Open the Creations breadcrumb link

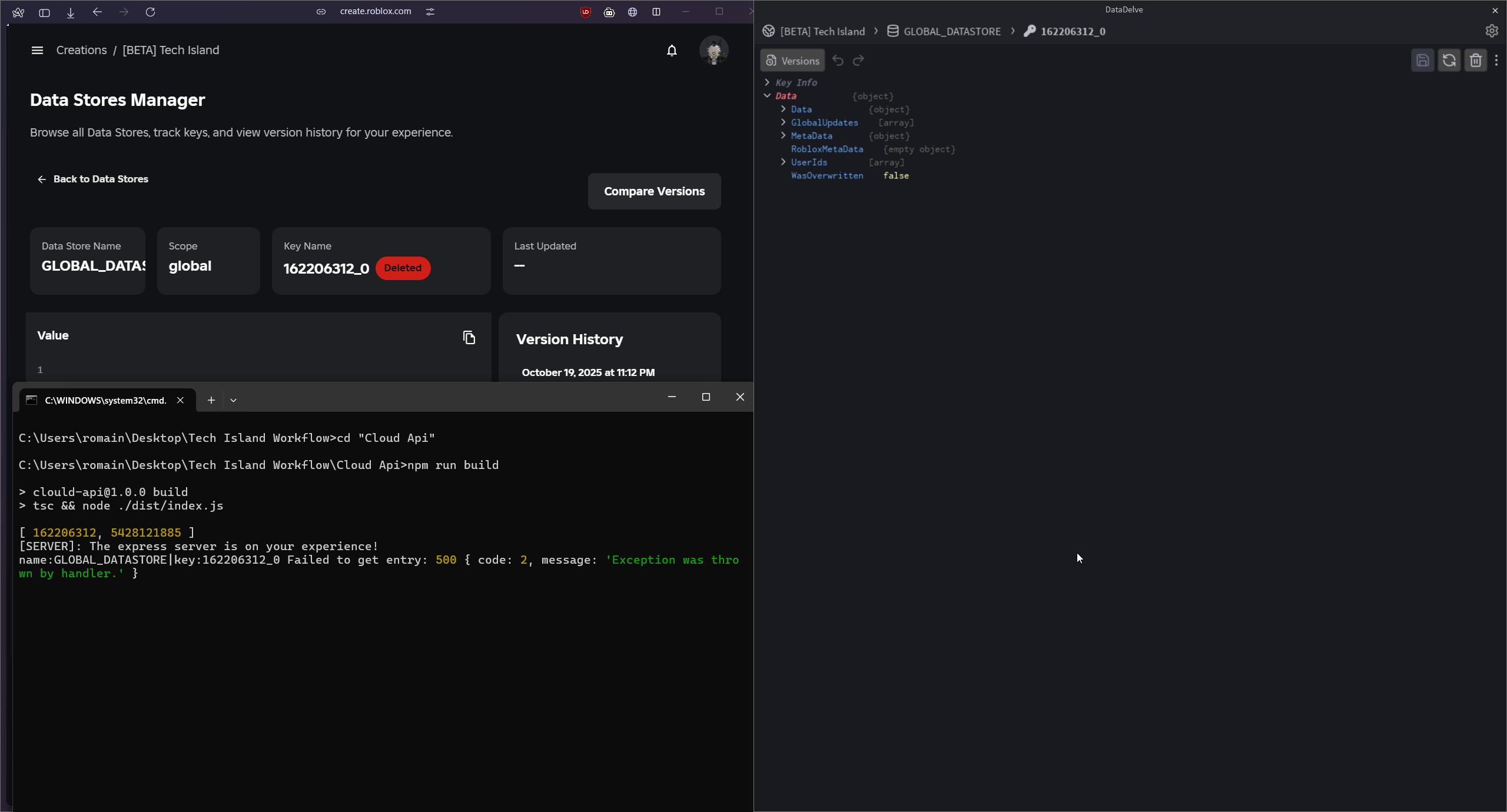(82, 51)
